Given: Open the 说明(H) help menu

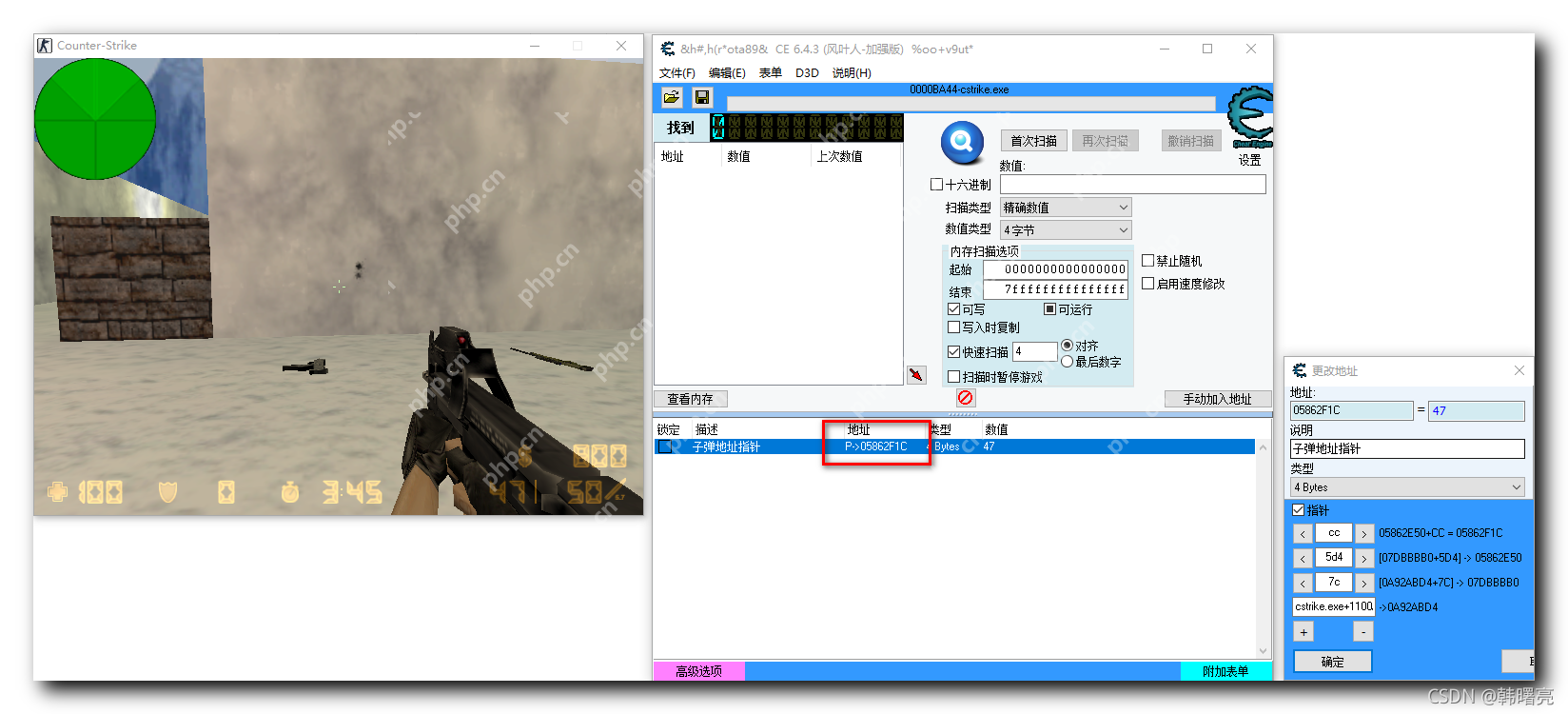Looking at the screenshot, I should [852, 73].
